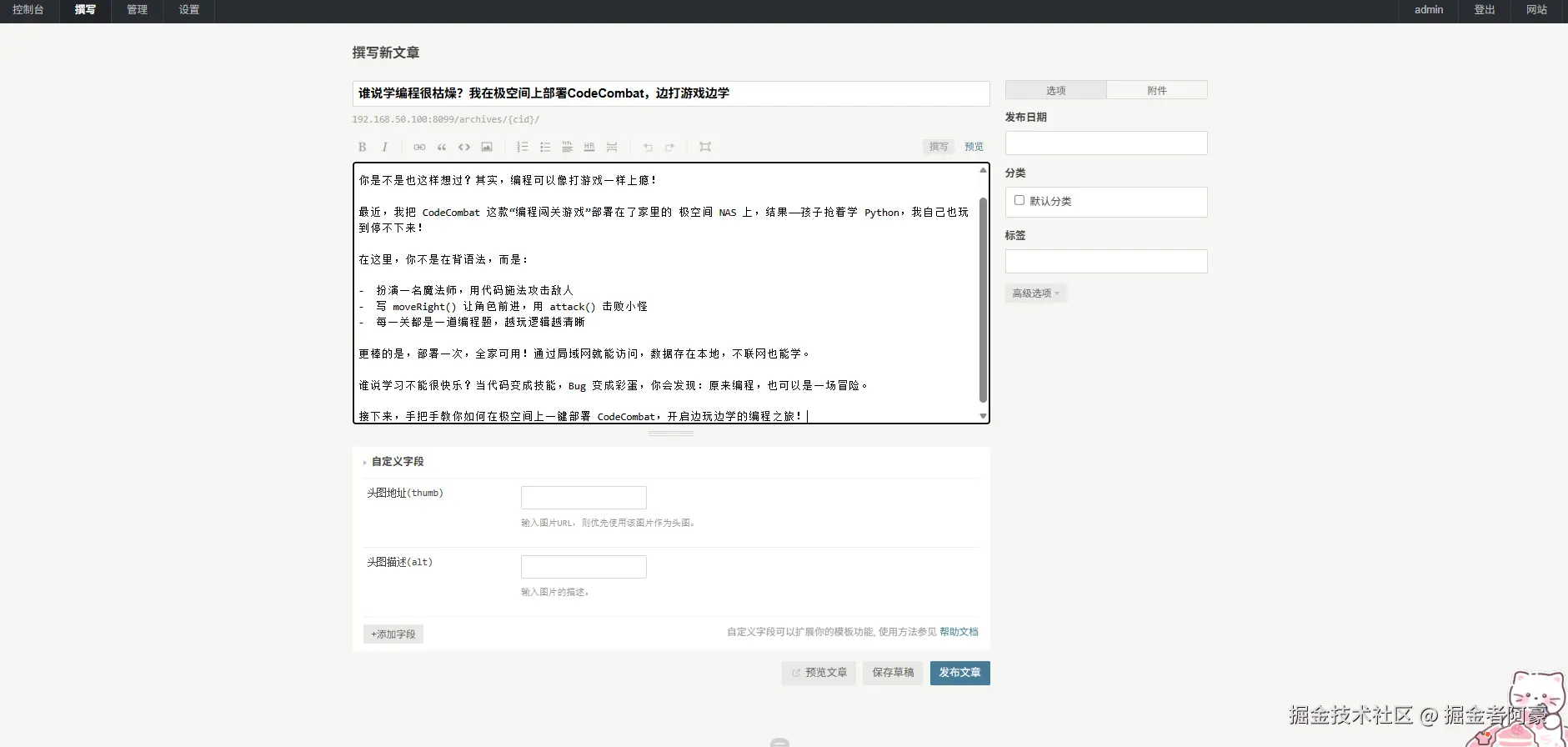Toggle bold formatting in editor toolbar
The width and height of the screenshot is (1568, 747).
pos(363,147)
